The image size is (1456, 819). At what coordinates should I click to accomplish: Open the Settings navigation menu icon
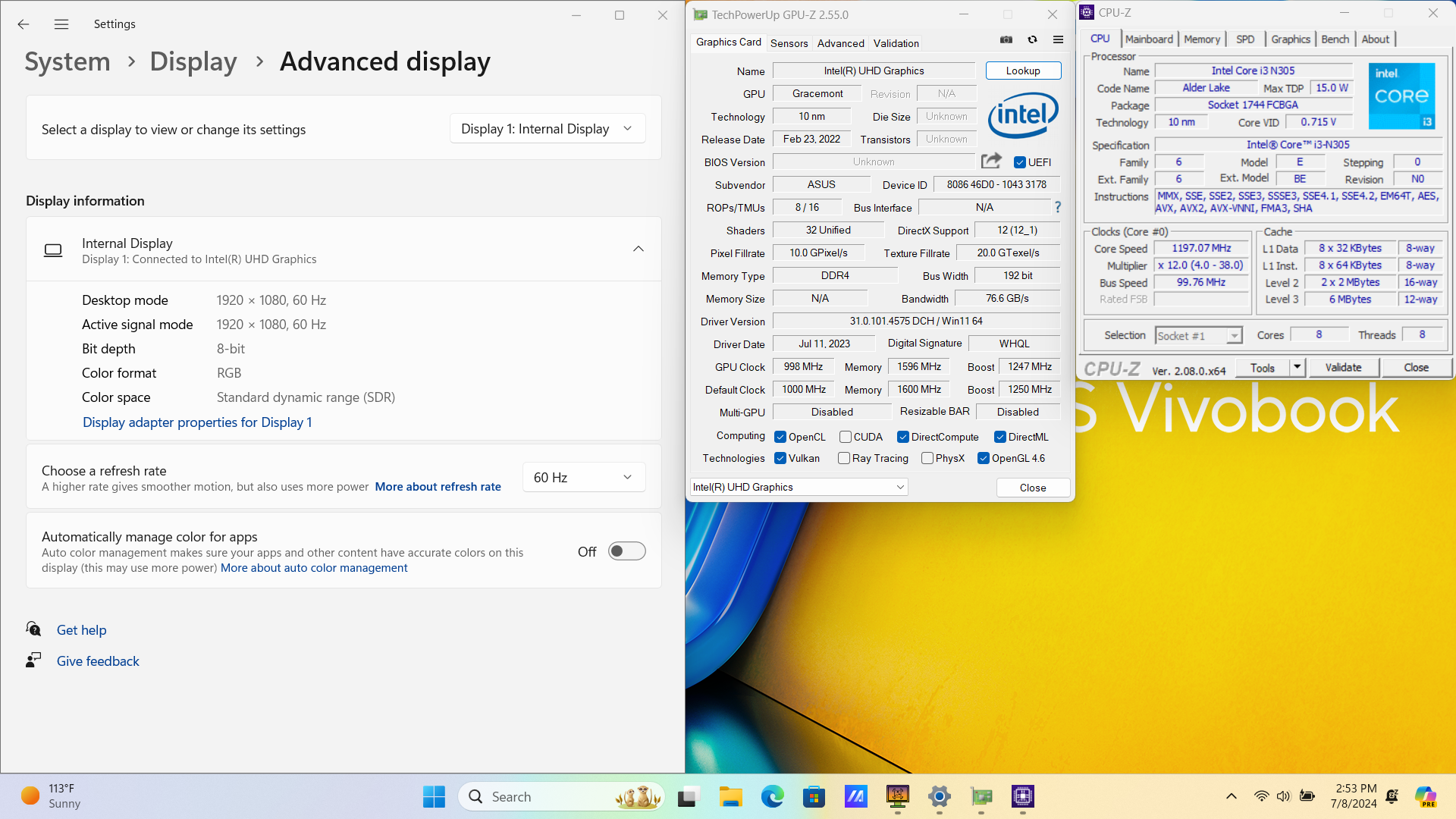tap(61, 24)
